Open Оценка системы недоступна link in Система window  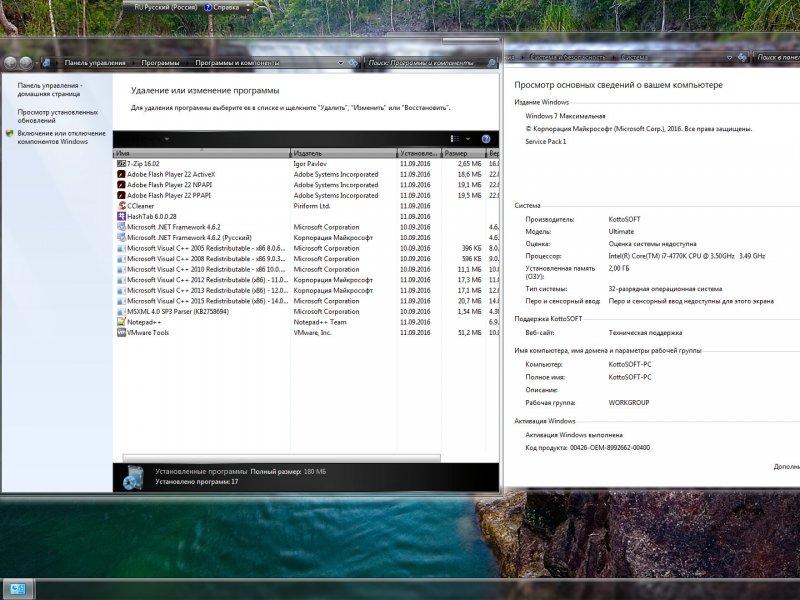[653, 244]
